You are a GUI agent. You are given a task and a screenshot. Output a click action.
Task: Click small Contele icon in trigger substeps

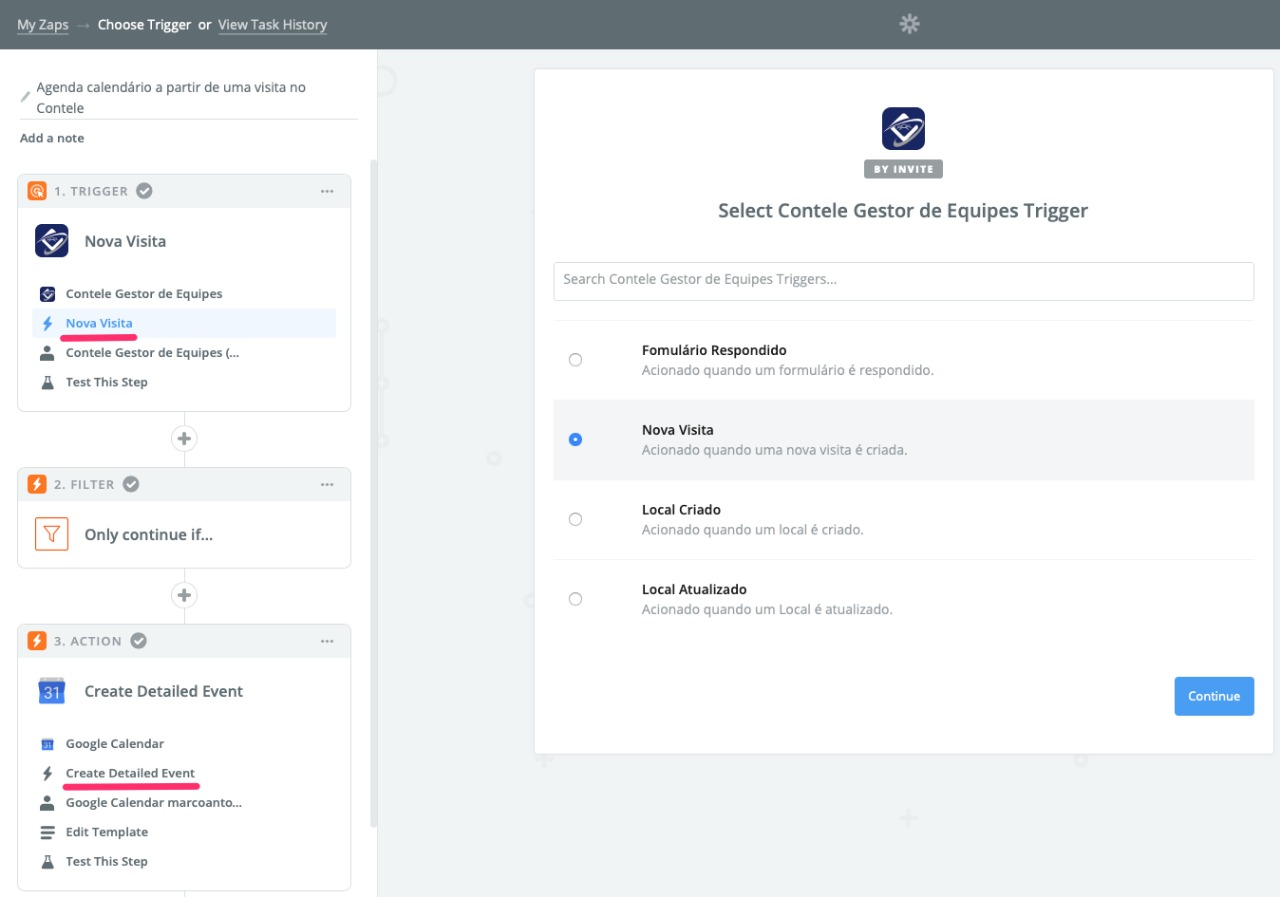(x=47, y=294)
